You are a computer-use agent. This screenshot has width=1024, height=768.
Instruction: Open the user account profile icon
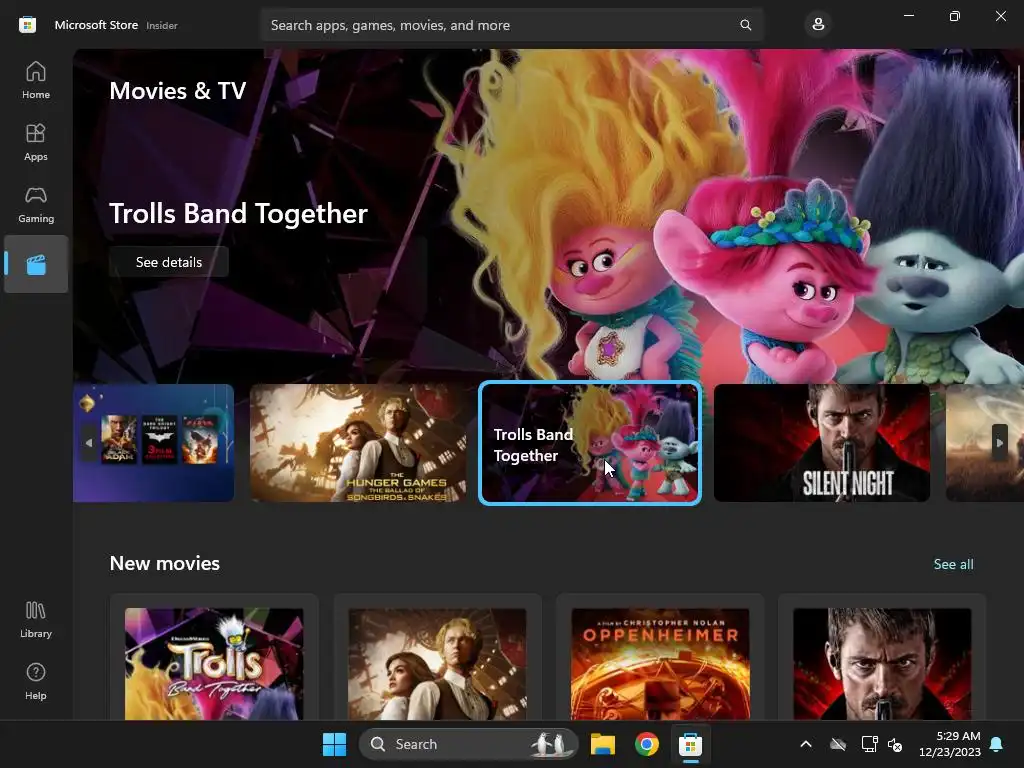click(x=818, y=25)
